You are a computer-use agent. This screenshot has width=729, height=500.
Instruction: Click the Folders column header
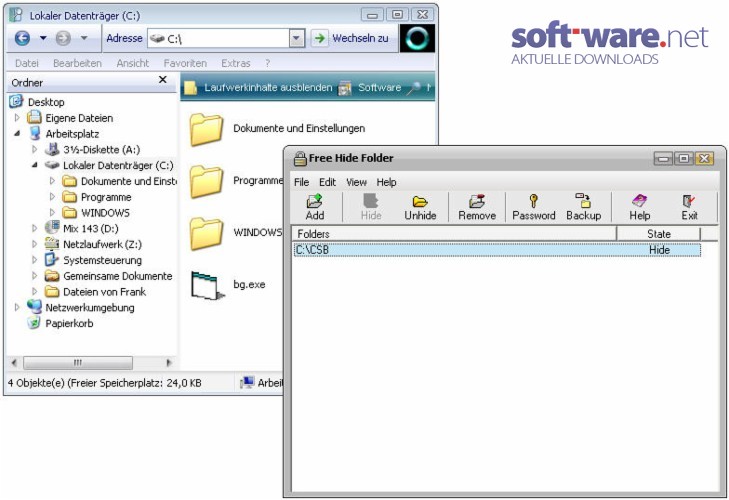pyautogui.click(x=454, y=234)
